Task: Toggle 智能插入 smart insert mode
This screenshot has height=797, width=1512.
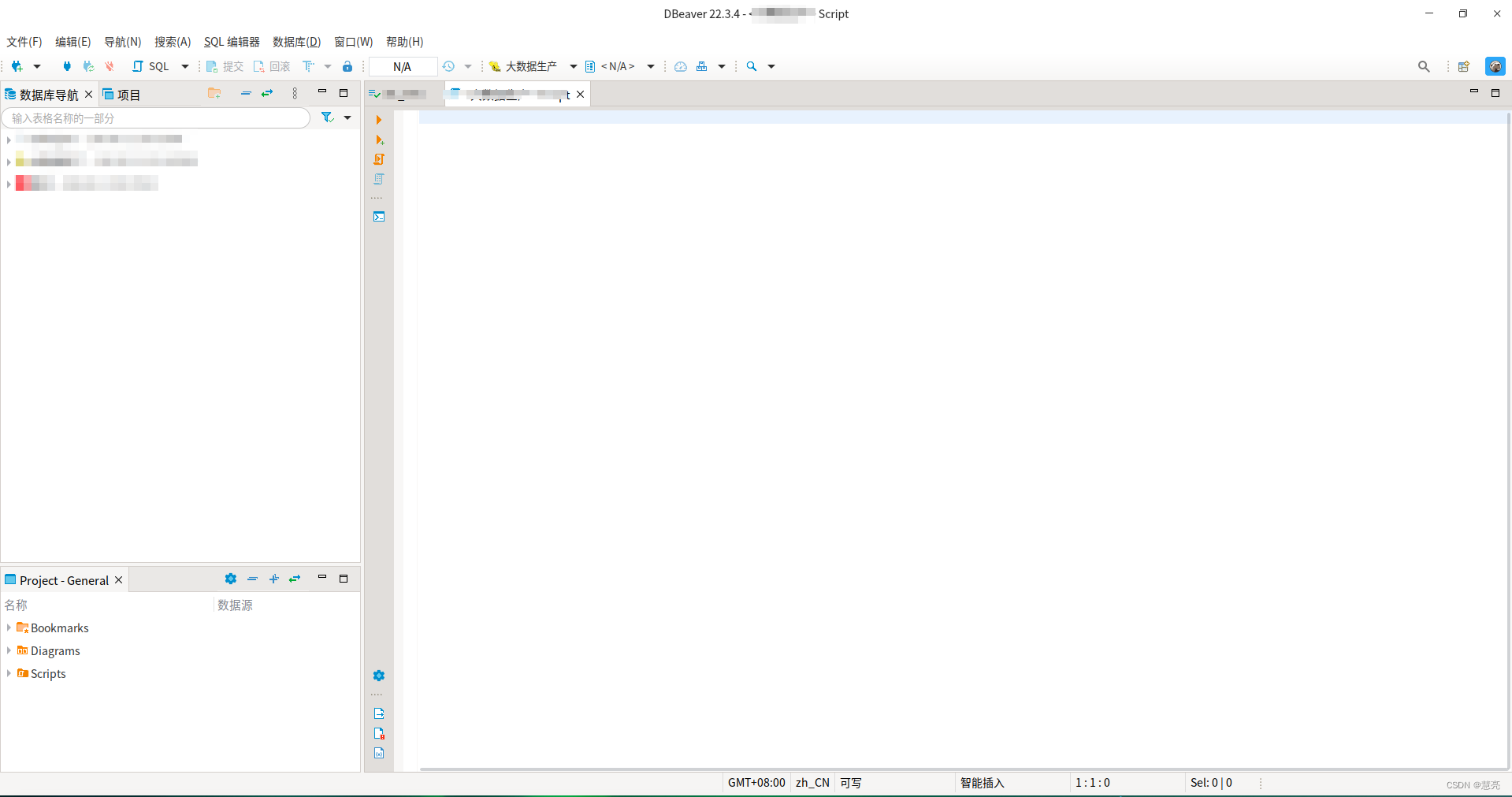Action: 982,783
